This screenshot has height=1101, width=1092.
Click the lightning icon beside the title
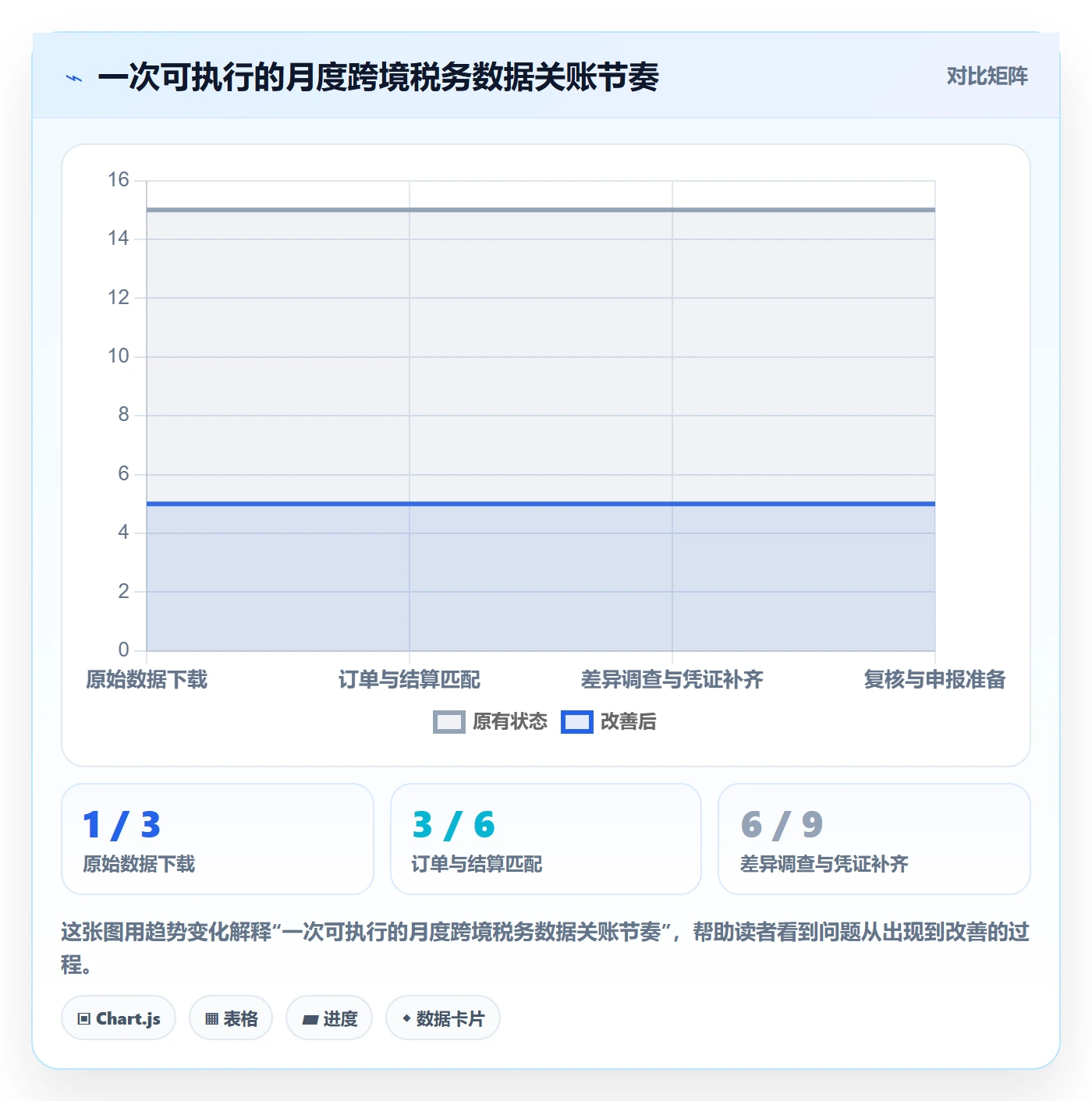click(x=74, y=77)
